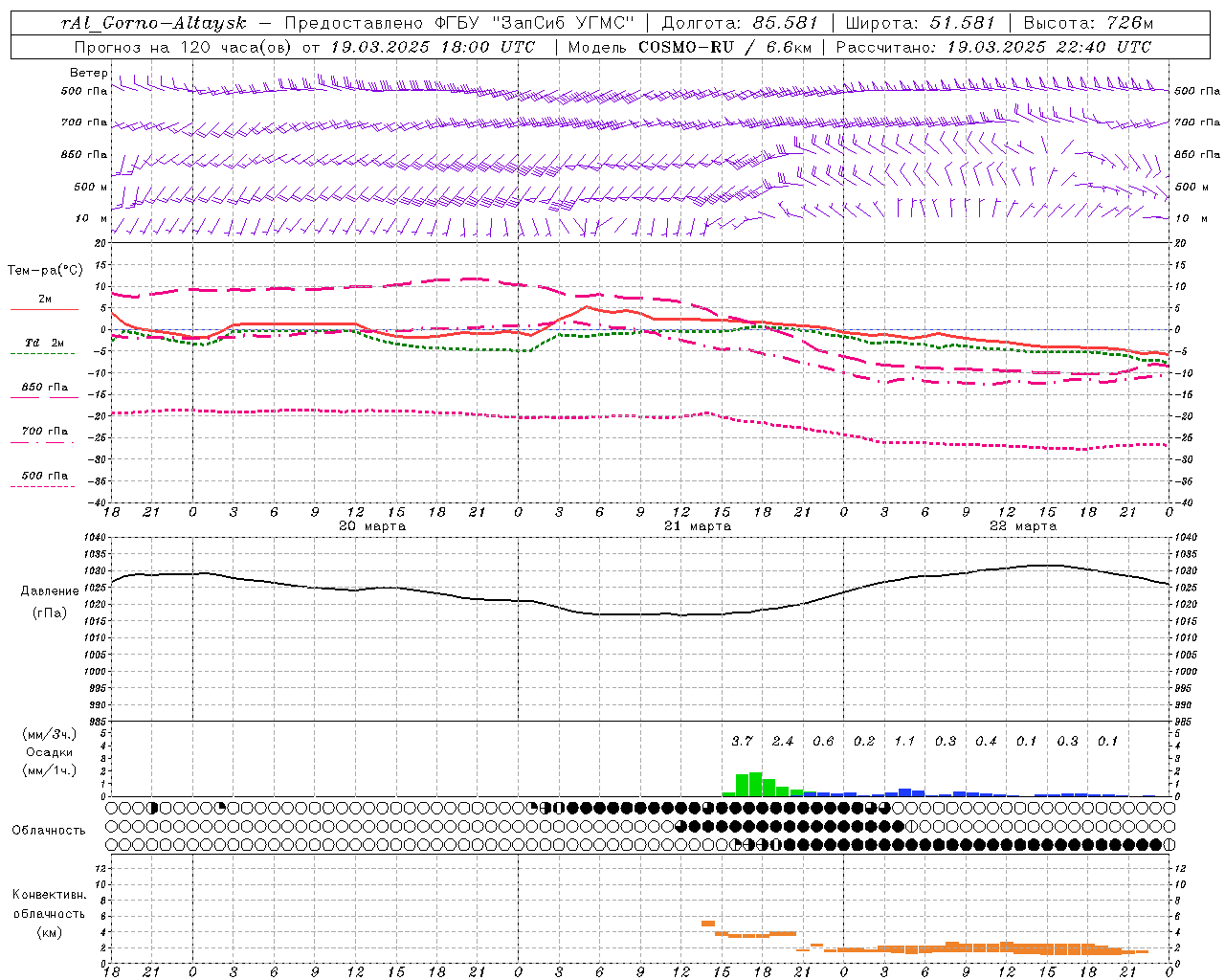Click the model label COSMO-RU / 6.6км

[724, 47]
